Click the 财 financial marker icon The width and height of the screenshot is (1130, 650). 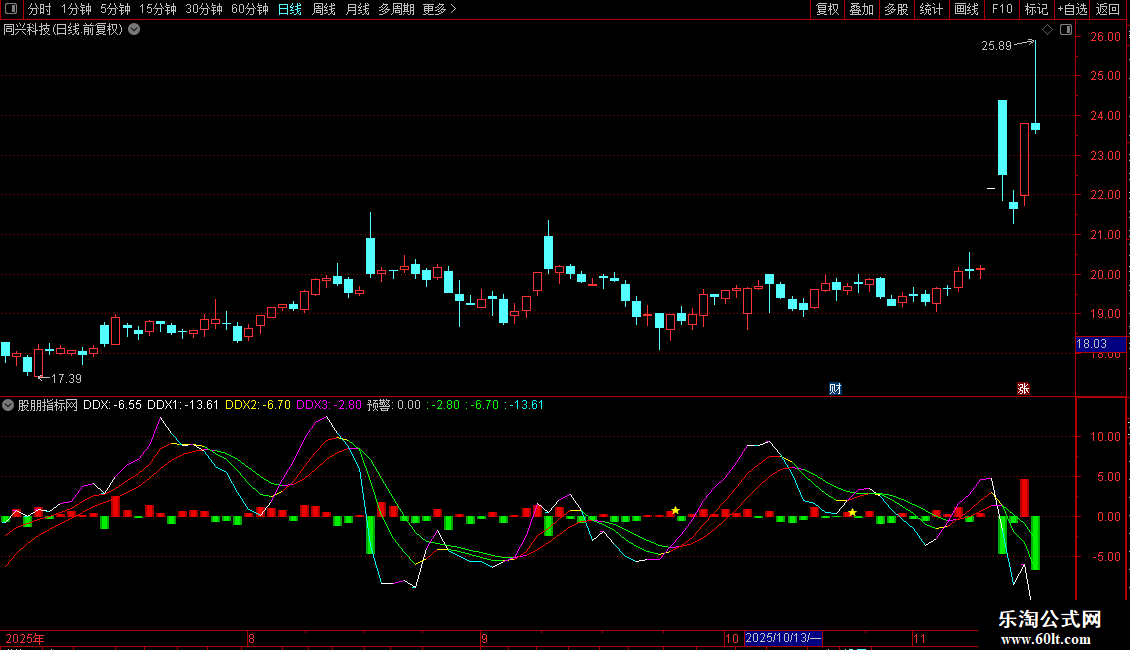835,389
